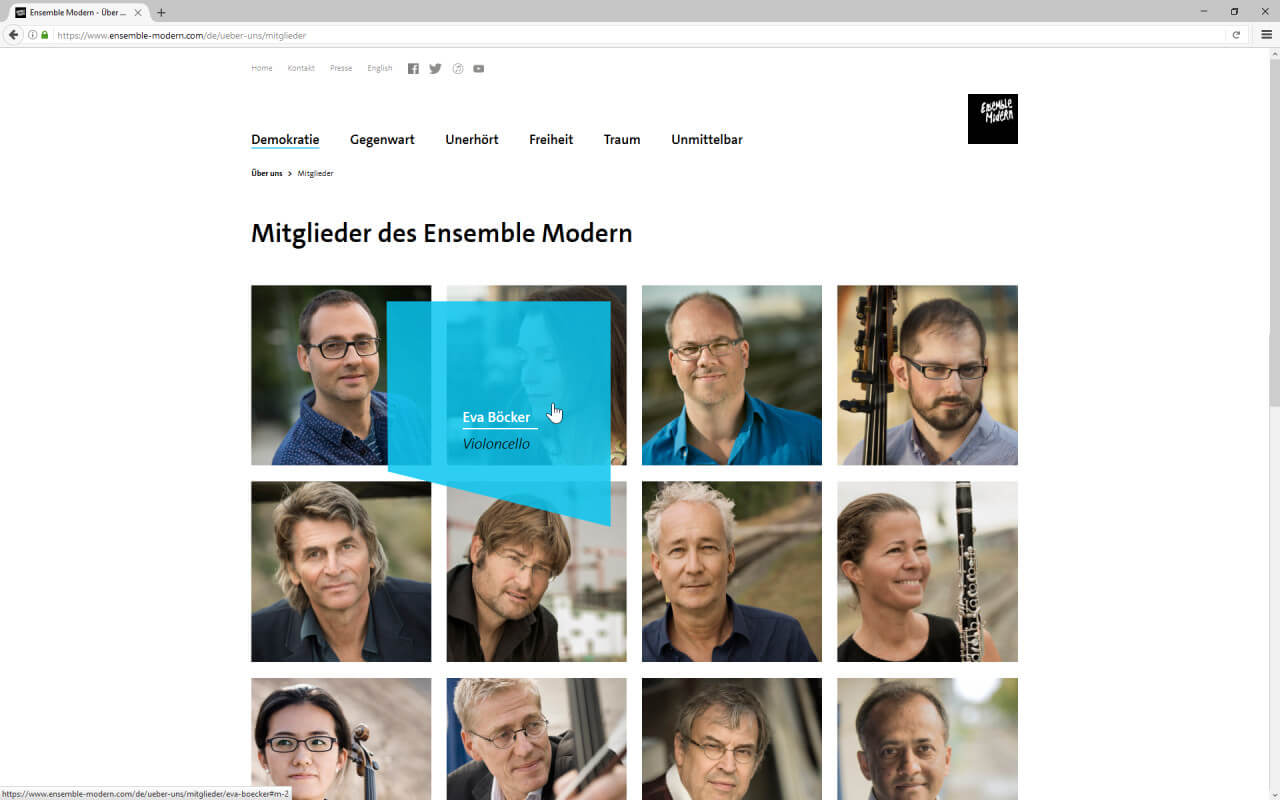Open the Gegenwart menu item
This screenshot has height=800, width=1280.
point(382,140)
